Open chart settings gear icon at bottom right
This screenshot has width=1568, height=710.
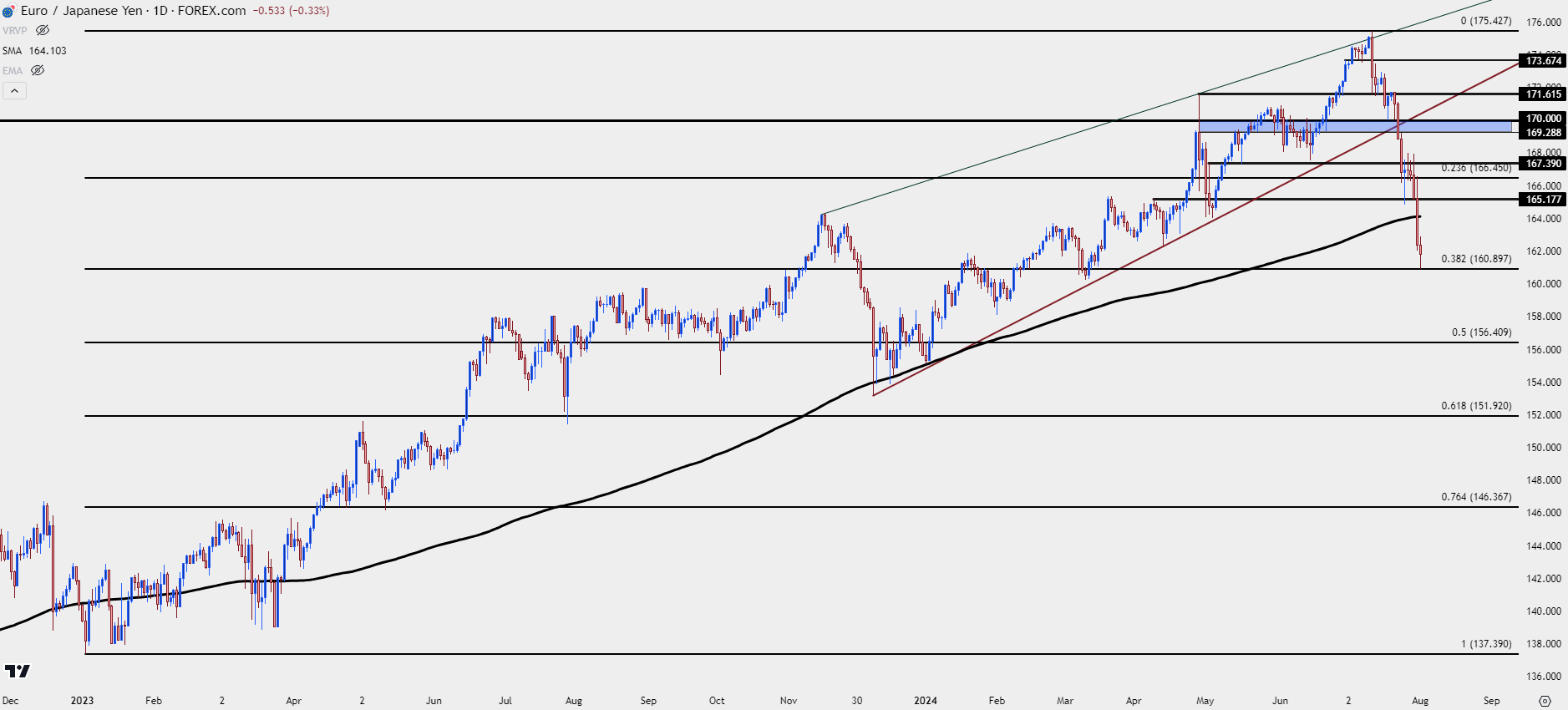(x=1545, y=701)
